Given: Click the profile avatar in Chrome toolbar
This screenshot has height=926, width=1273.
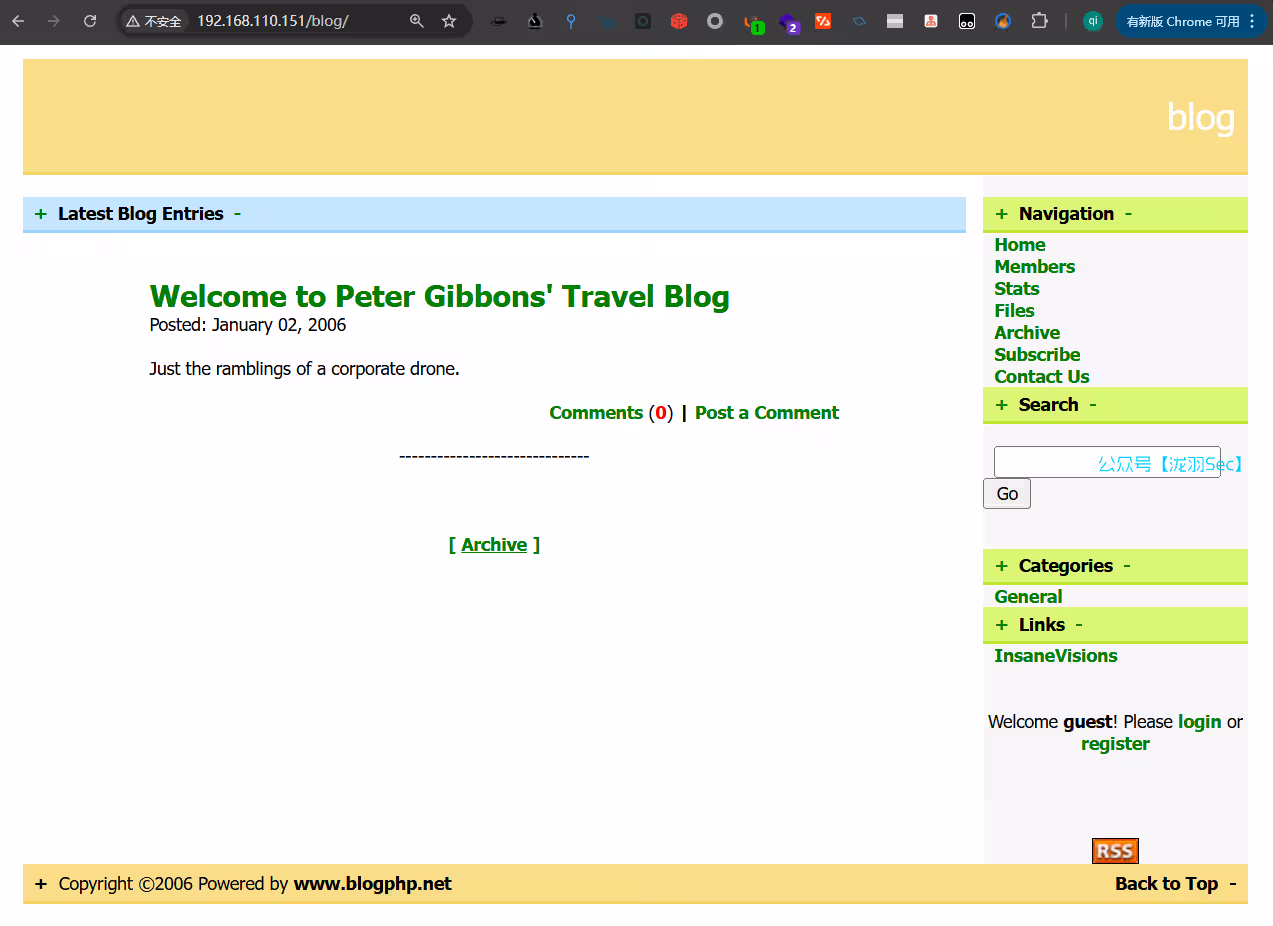Looking at the screenshot, I should click(1093, 21).
